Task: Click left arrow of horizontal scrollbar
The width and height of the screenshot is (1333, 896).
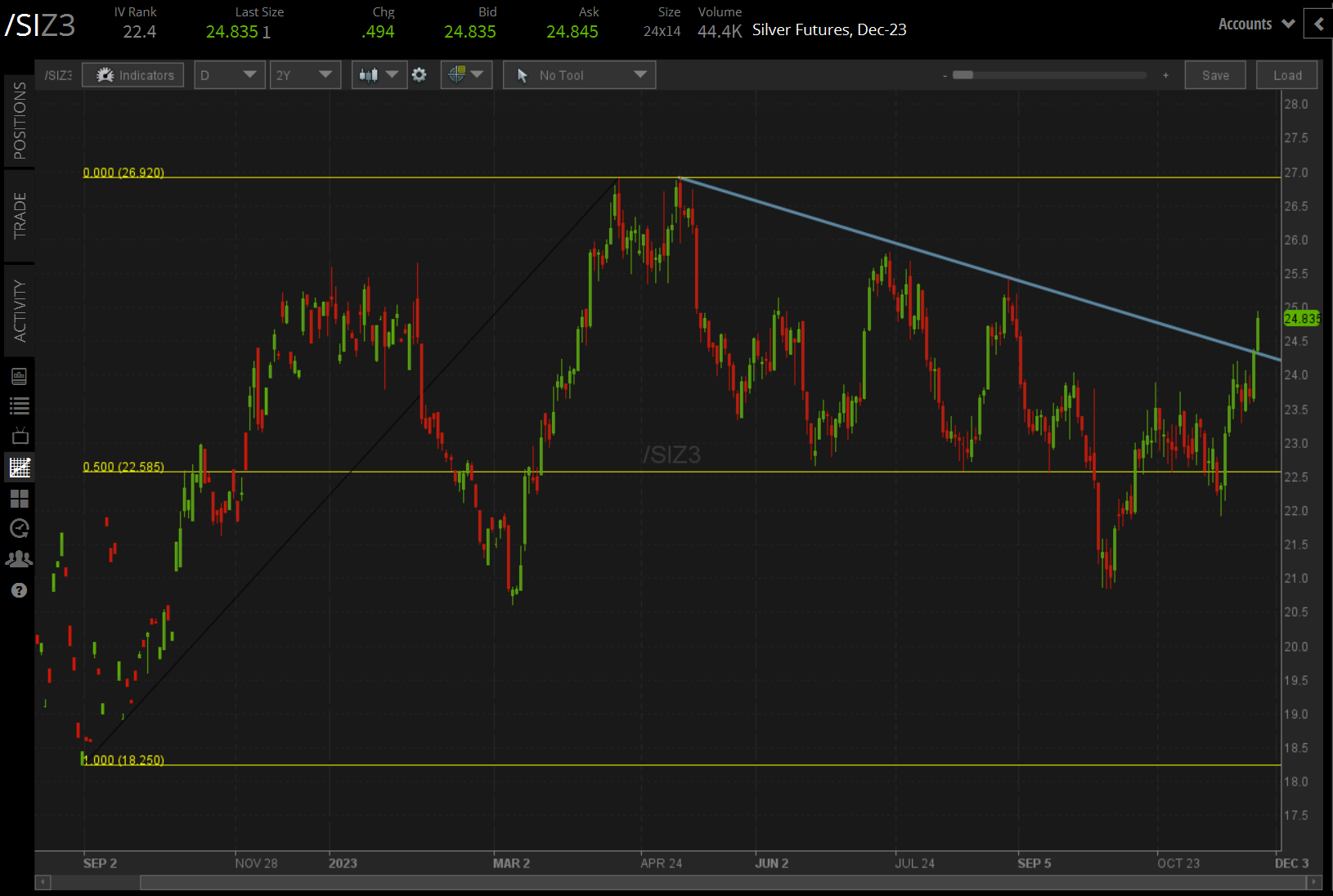Action: point(43,883)
